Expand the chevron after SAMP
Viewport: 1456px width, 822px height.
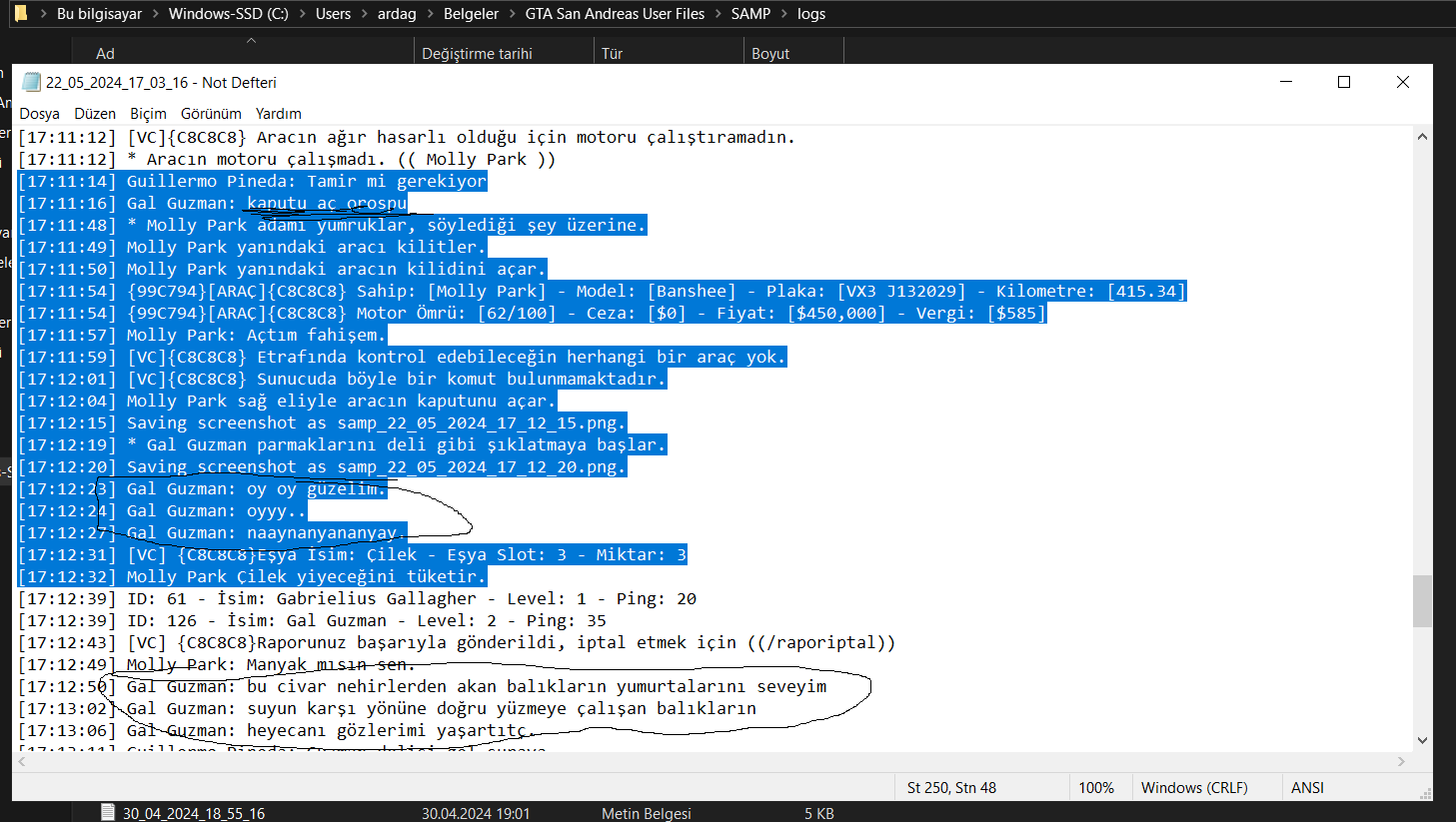coord(784,14)
